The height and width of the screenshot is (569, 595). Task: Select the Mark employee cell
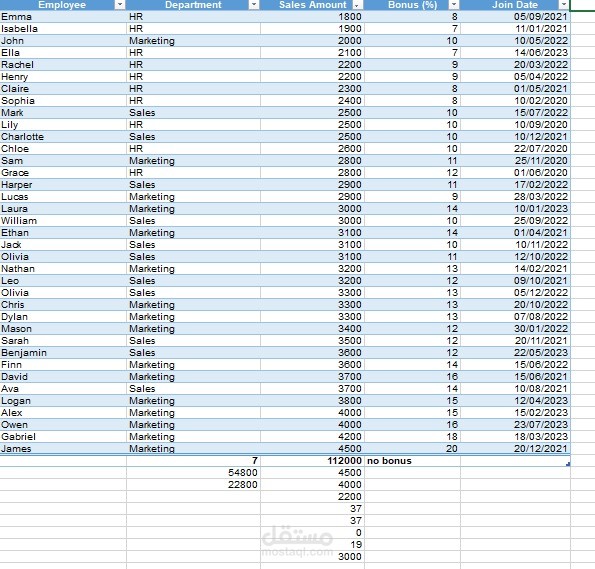point(63,113)
